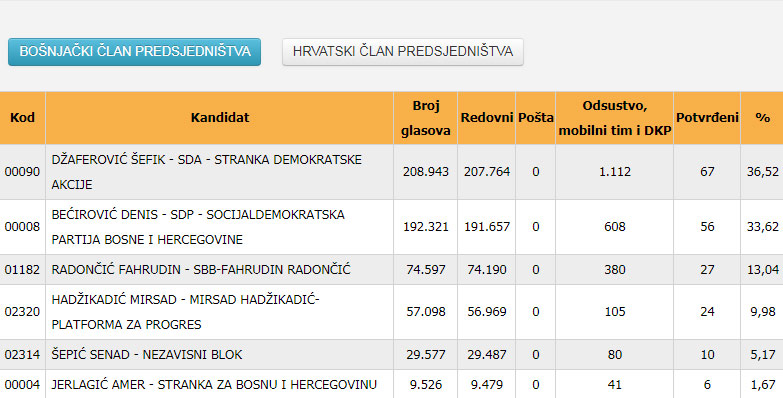The image size is (783, 398).
Task: Click vote count 208.943 cell
Action: pos(425,172)
